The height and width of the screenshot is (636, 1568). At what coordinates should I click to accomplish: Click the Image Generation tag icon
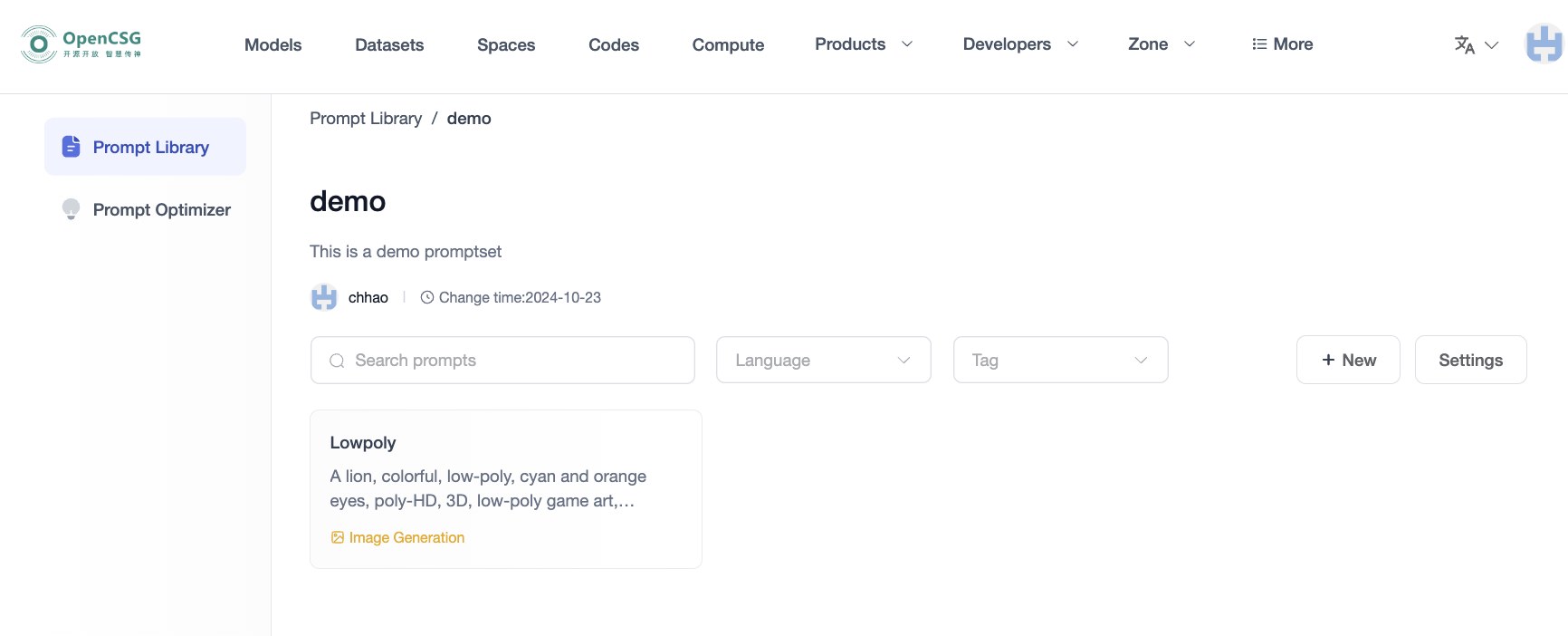click(x=338, y=537)
